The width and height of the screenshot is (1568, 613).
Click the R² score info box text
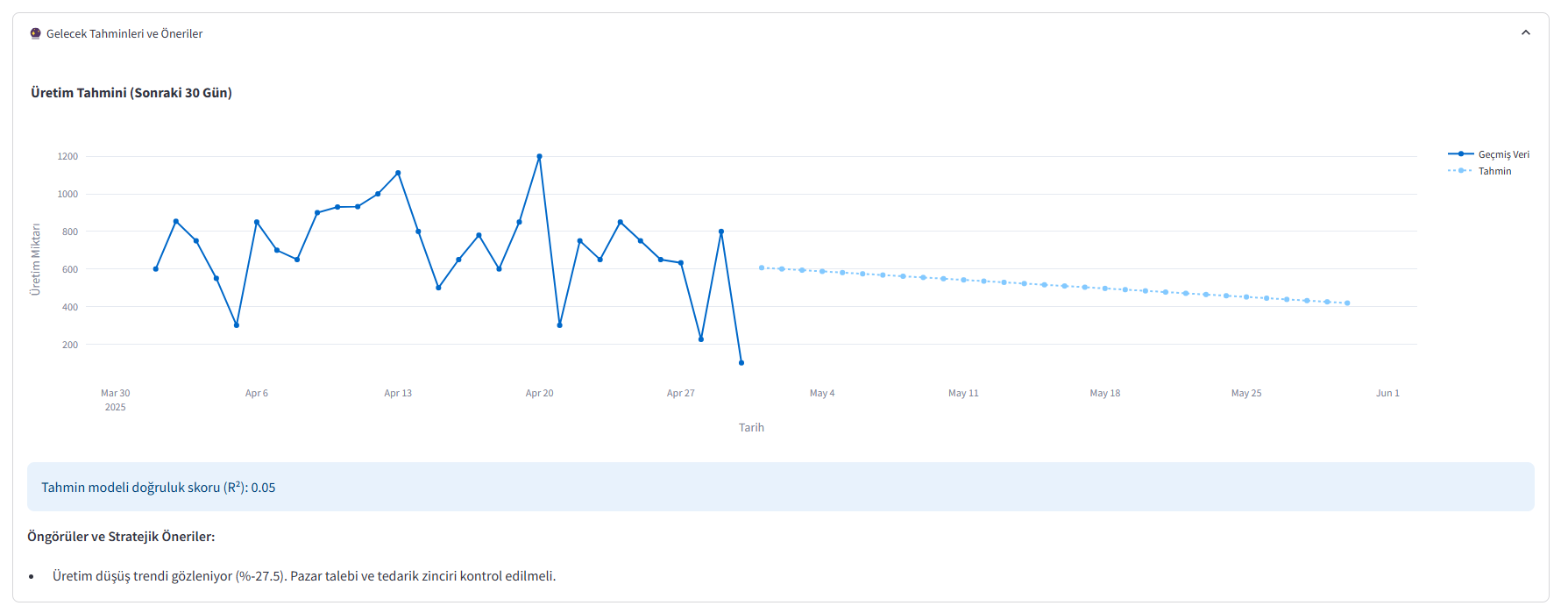tap(159, 487)
